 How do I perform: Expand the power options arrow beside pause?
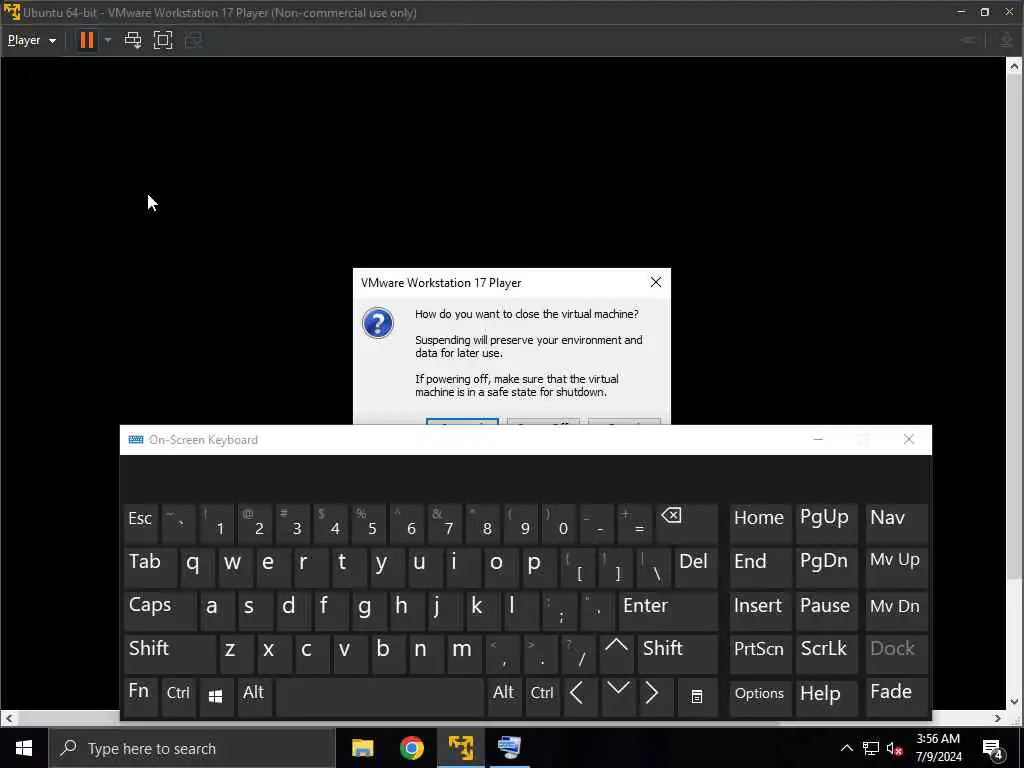tap(108, 40)
